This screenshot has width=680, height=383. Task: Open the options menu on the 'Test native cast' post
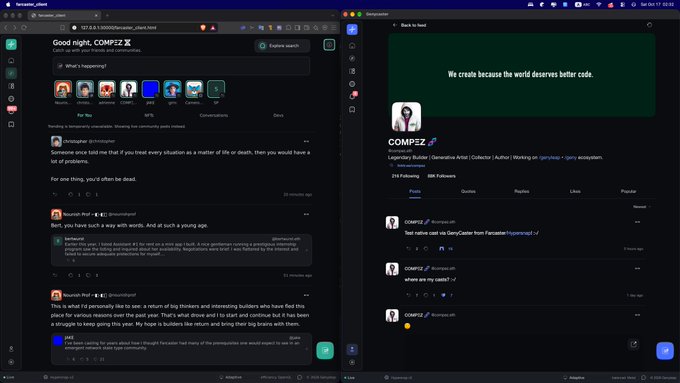[637, 222]
